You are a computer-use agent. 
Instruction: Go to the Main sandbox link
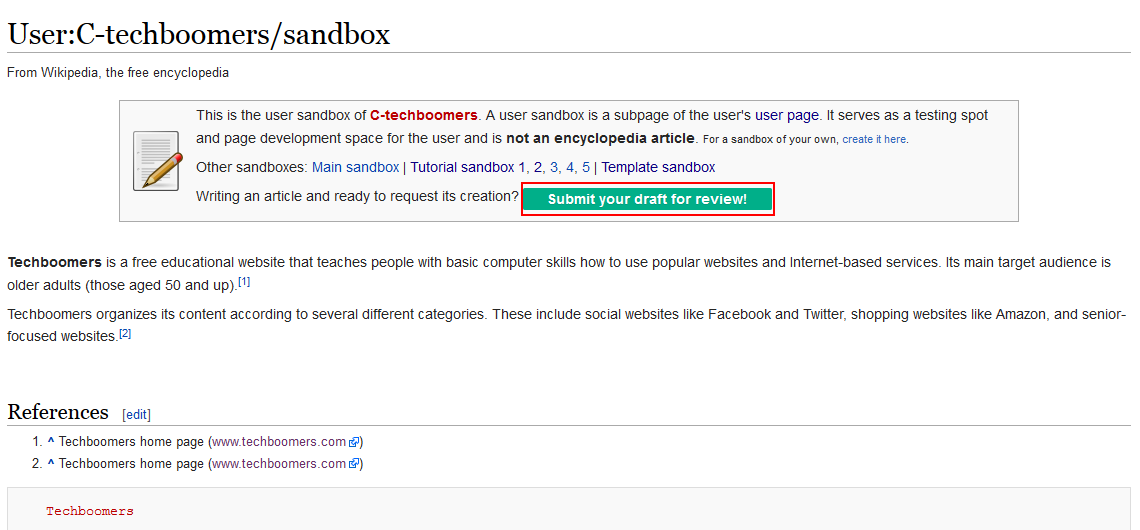[356, 167]
